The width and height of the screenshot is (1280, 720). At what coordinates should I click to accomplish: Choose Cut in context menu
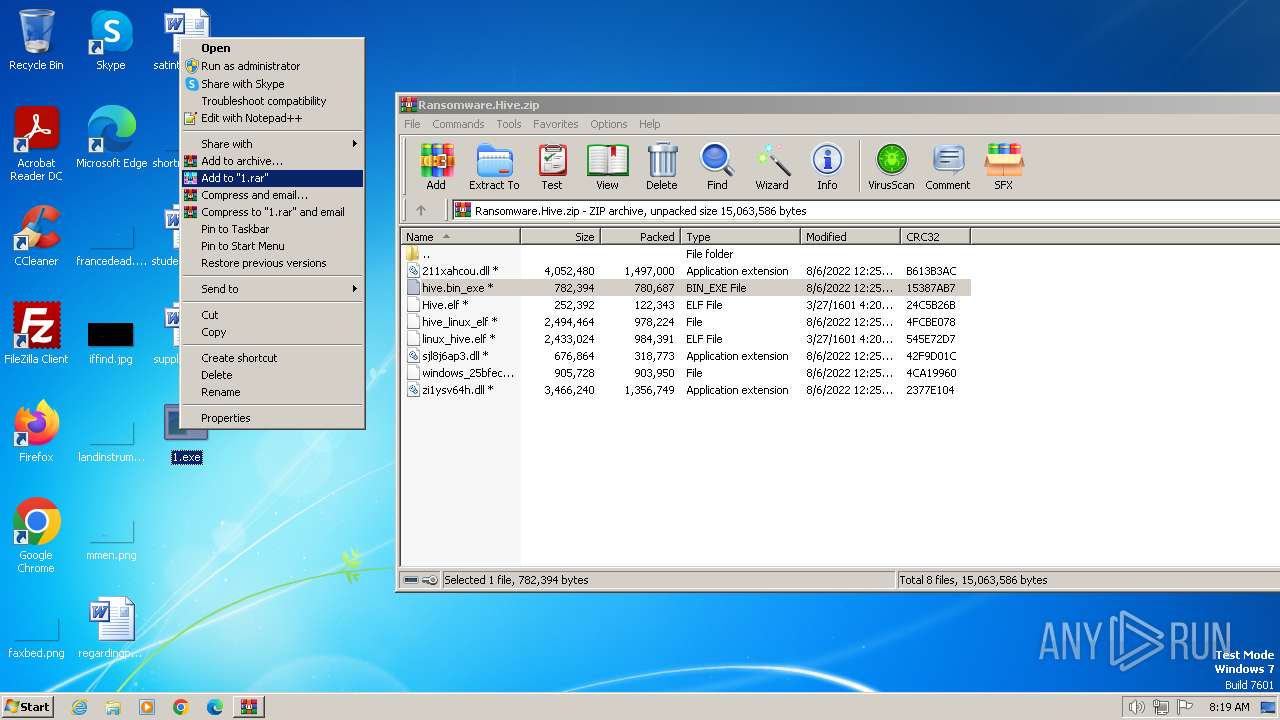(x=272, y=315)
